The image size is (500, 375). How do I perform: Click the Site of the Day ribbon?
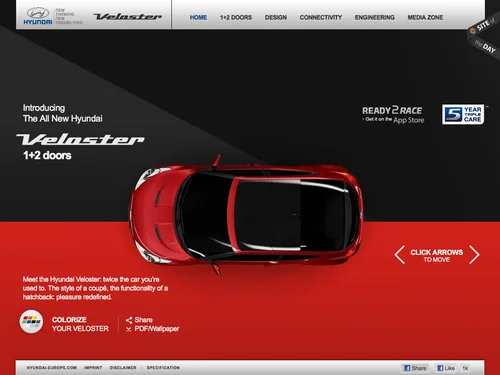pos(484,36)
